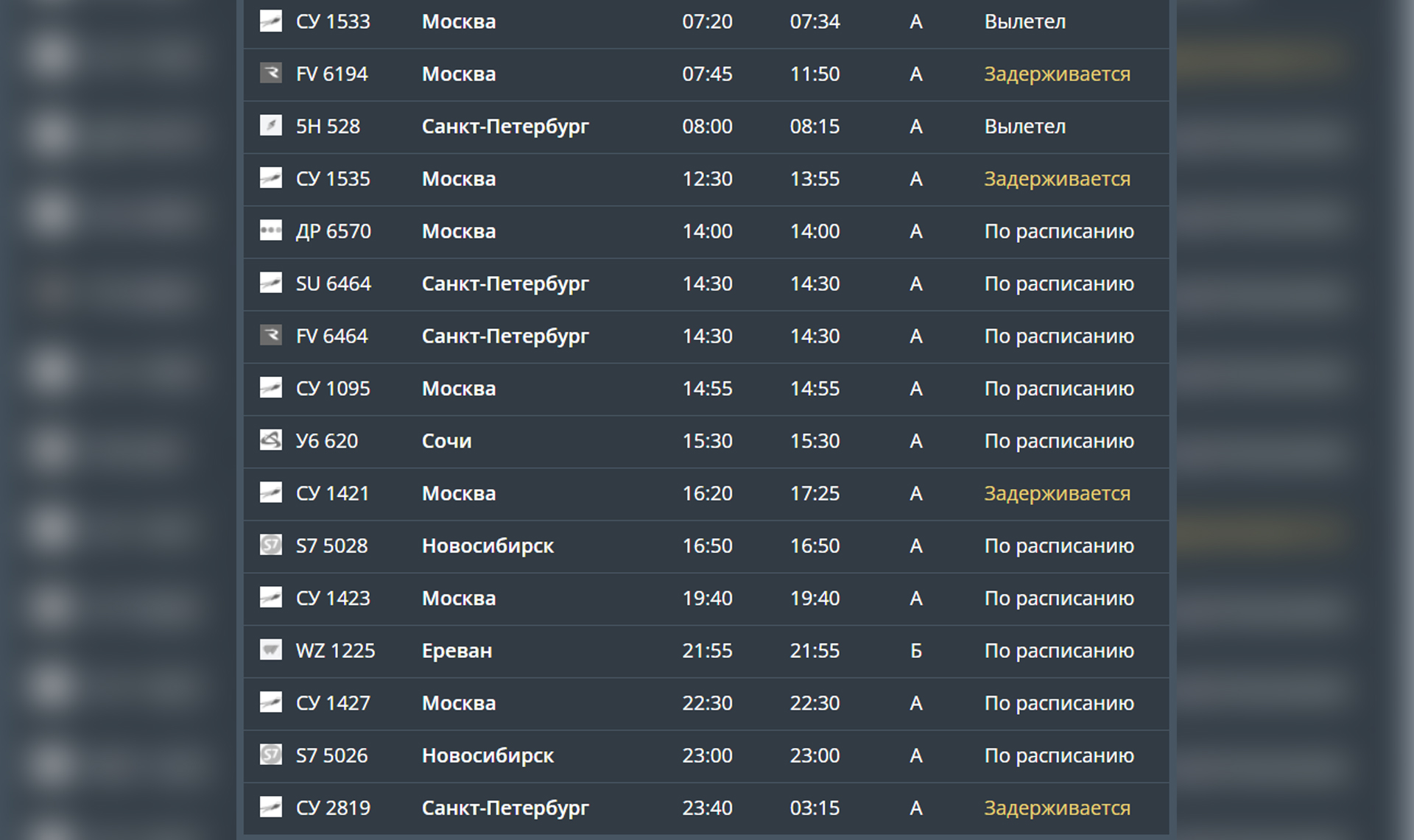
Task: Click actual time 03:15 for СУ 2819
Action: coord(815,808)
